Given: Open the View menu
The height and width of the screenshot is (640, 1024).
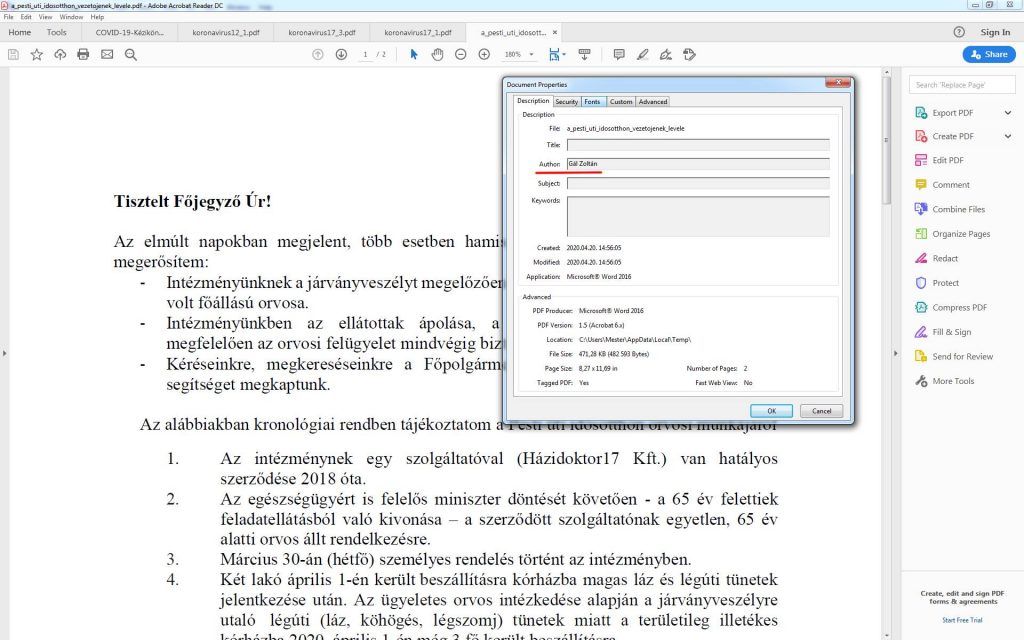Looking at the screenshot, I should pyautogui.click(x=45, y=17).
